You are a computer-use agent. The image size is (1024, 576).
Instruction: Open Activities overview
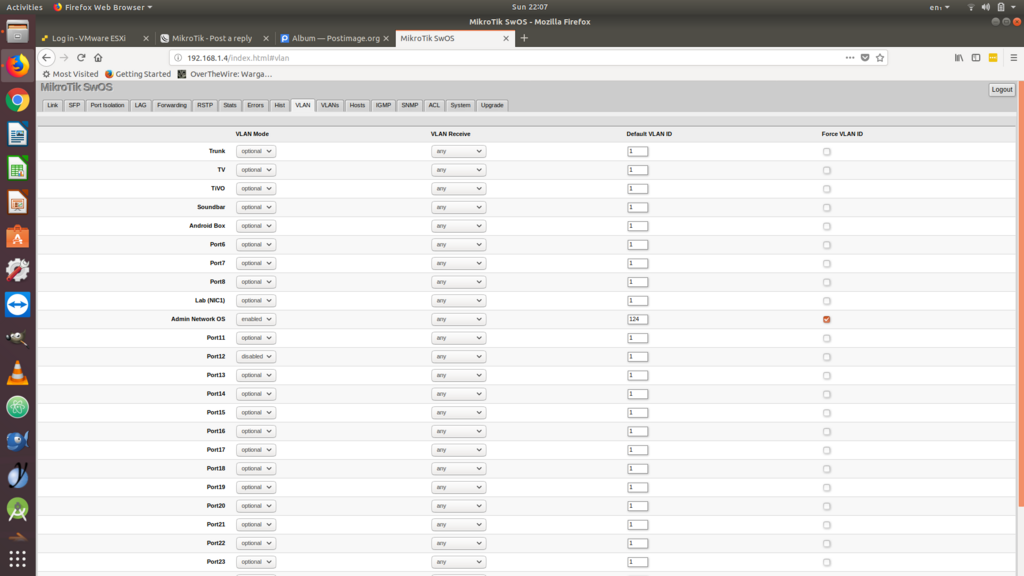point(24,7)
